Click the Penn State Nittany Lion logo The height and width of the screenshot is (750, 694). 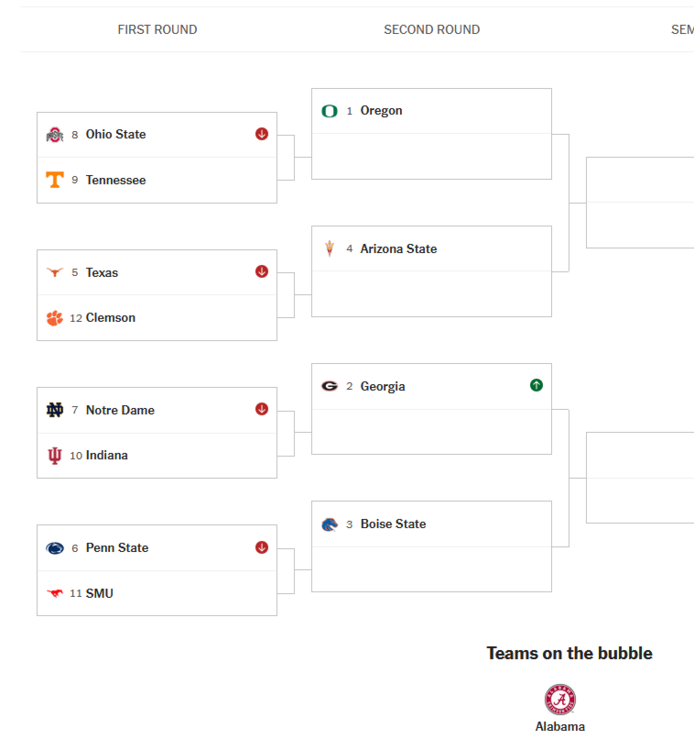55,548
